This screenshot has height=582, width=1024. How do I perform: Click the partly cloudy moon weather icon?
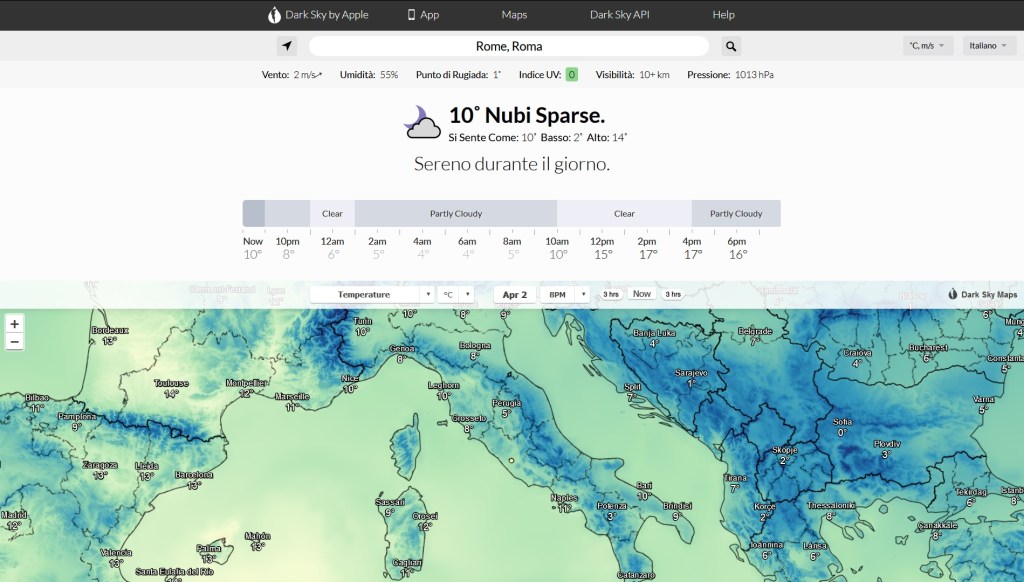click(422, 122)
